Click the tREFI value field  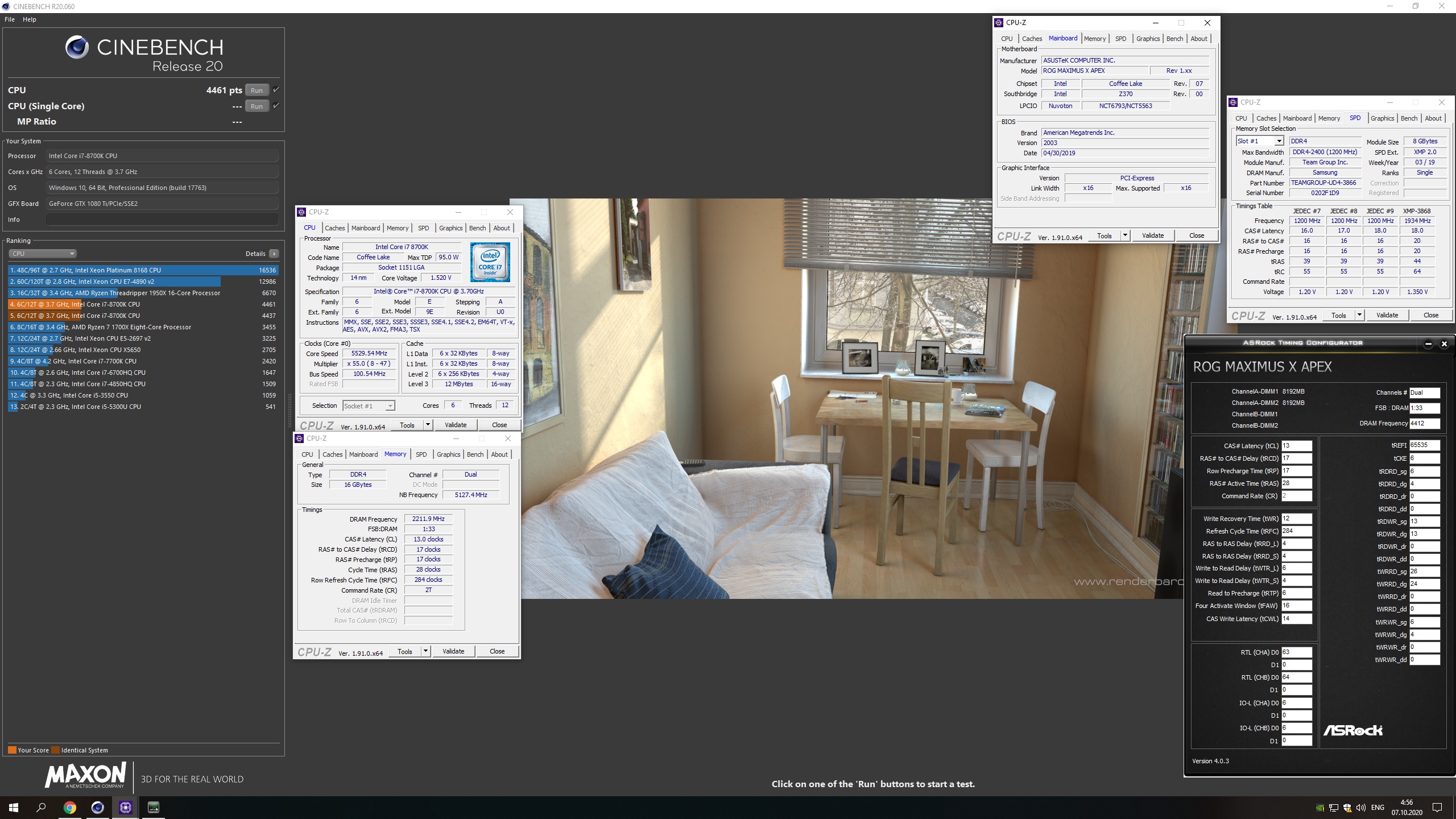[x=1425, y=445]
